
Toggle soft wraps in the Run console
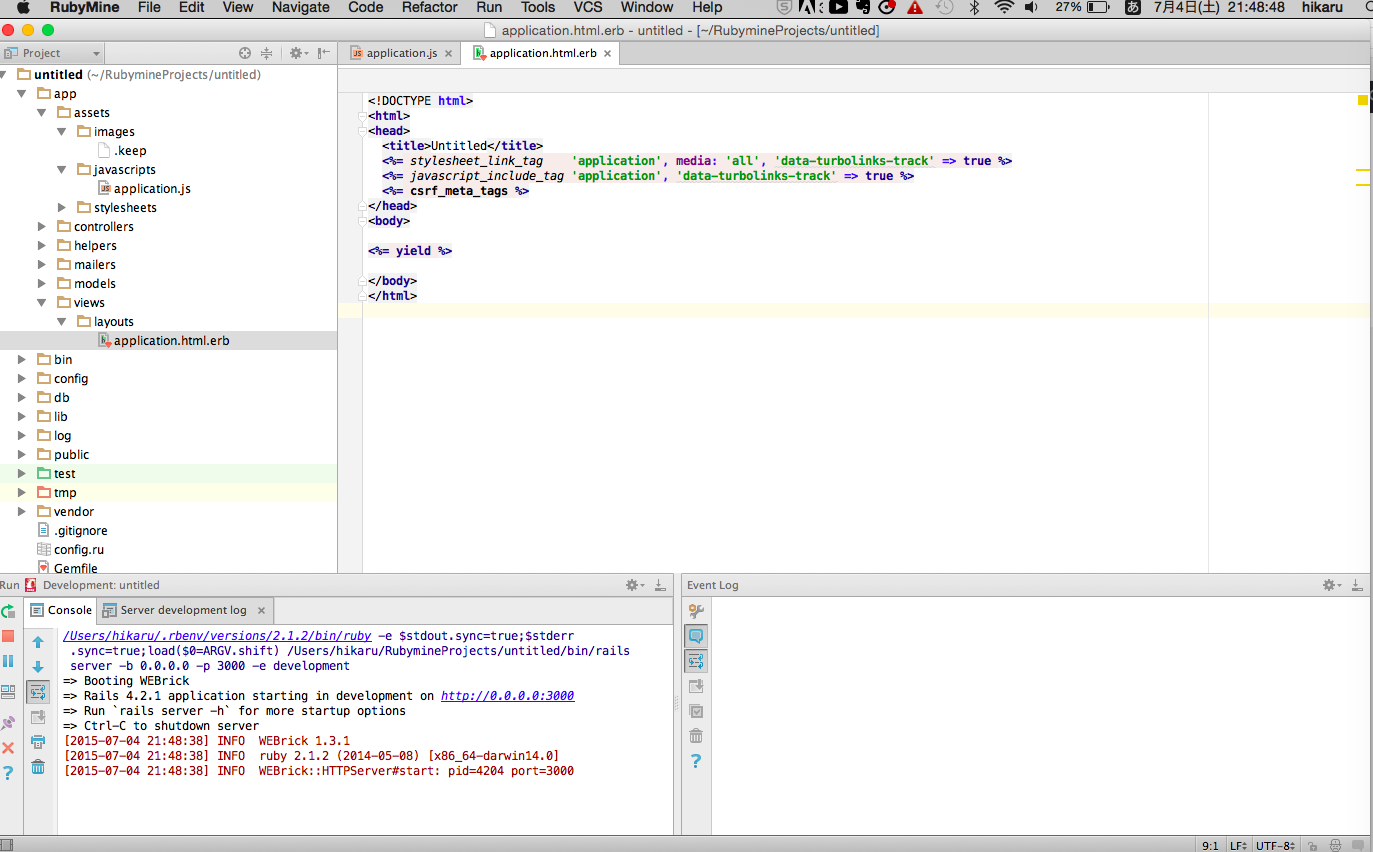pyautogui.click(x=38, y=692)
